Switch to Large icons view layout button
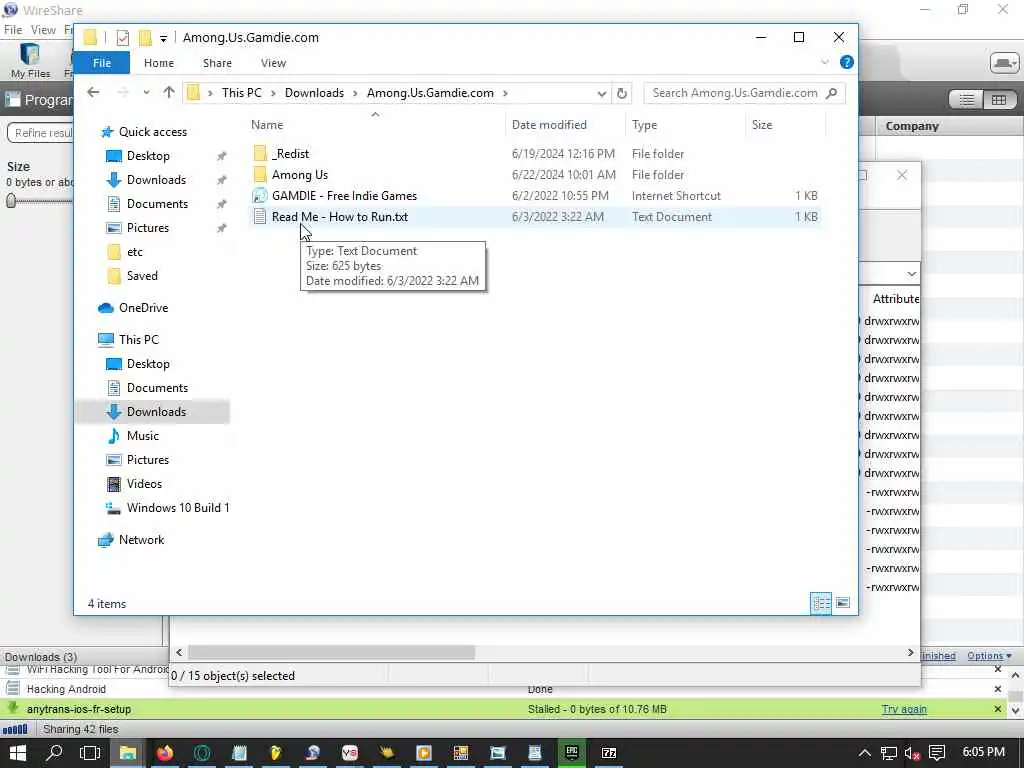The image size is (1024, 768). point(843,603)
